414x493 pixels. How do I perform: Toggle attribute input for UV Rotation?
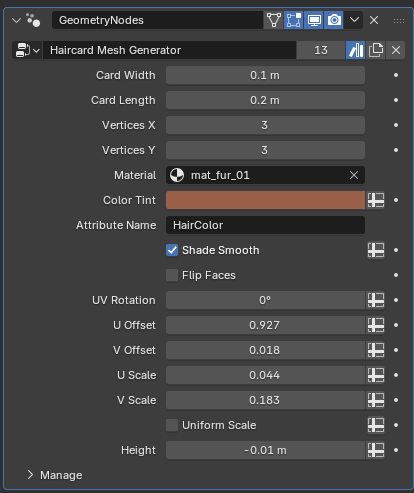376,300
